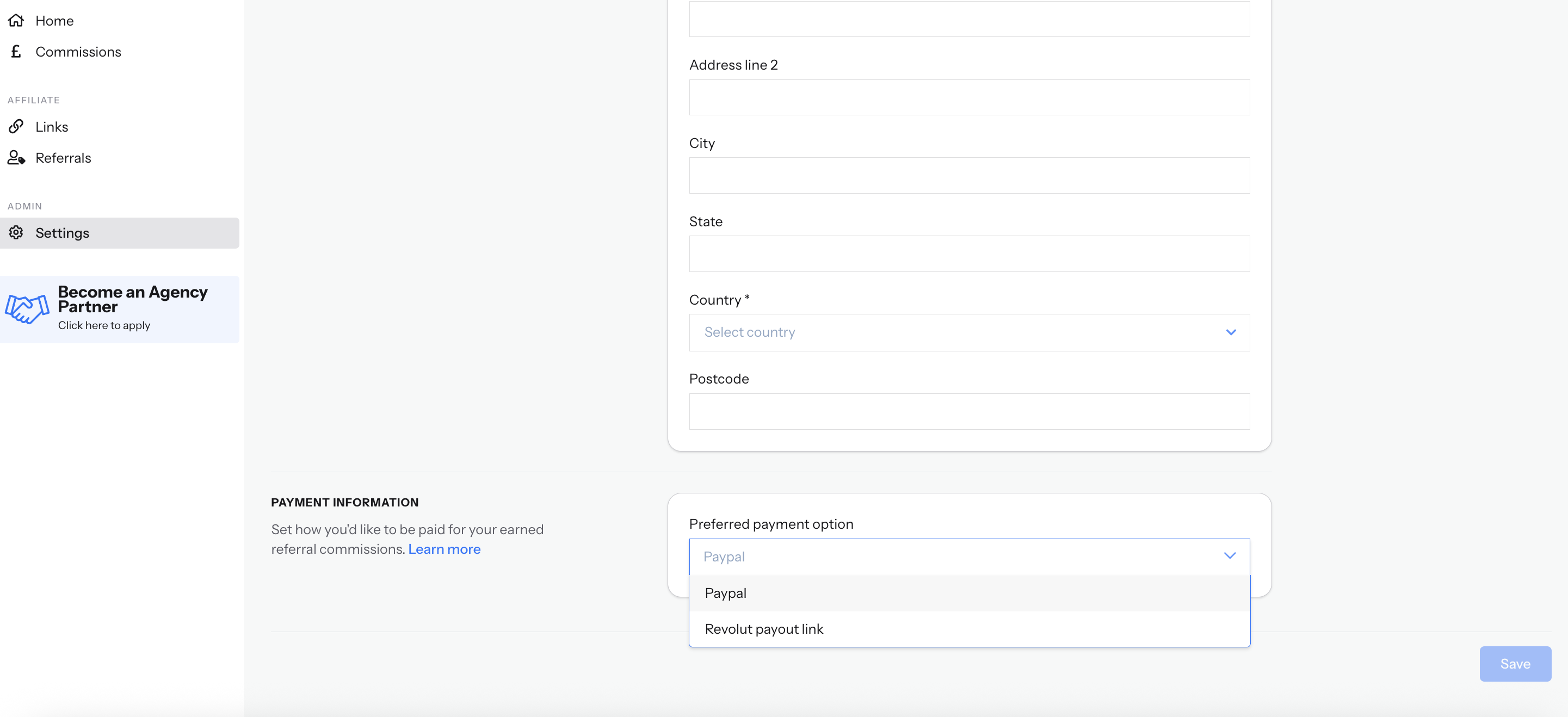This screenshot has height=717, width=1568.
Task: Click the chain Links icon
Action: pyautogui.click(x=16, y=127)
